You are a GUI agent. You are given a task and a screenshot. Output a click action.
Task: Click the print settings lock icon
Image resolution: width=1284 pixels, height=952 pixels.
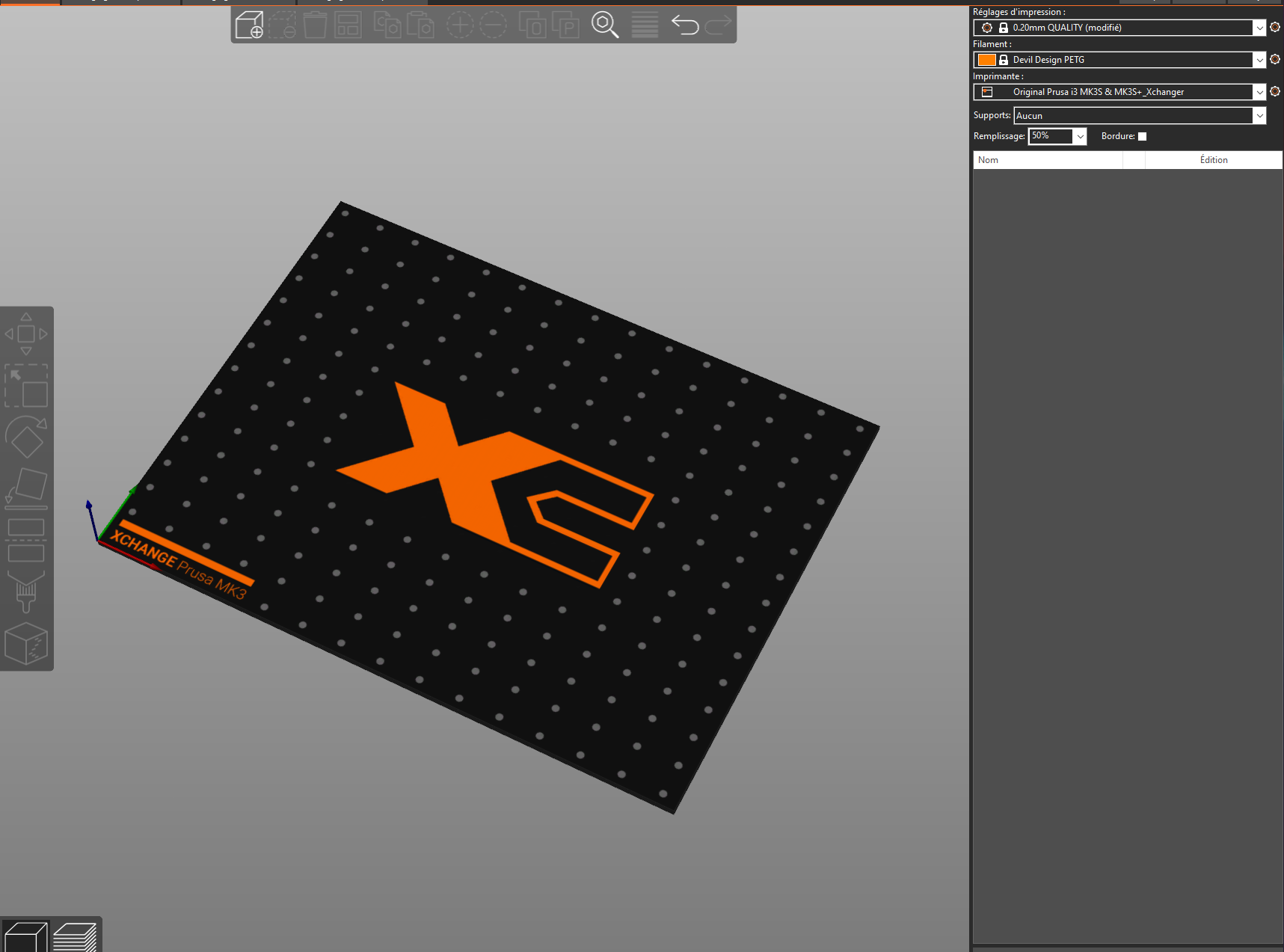click(1004, 27)
